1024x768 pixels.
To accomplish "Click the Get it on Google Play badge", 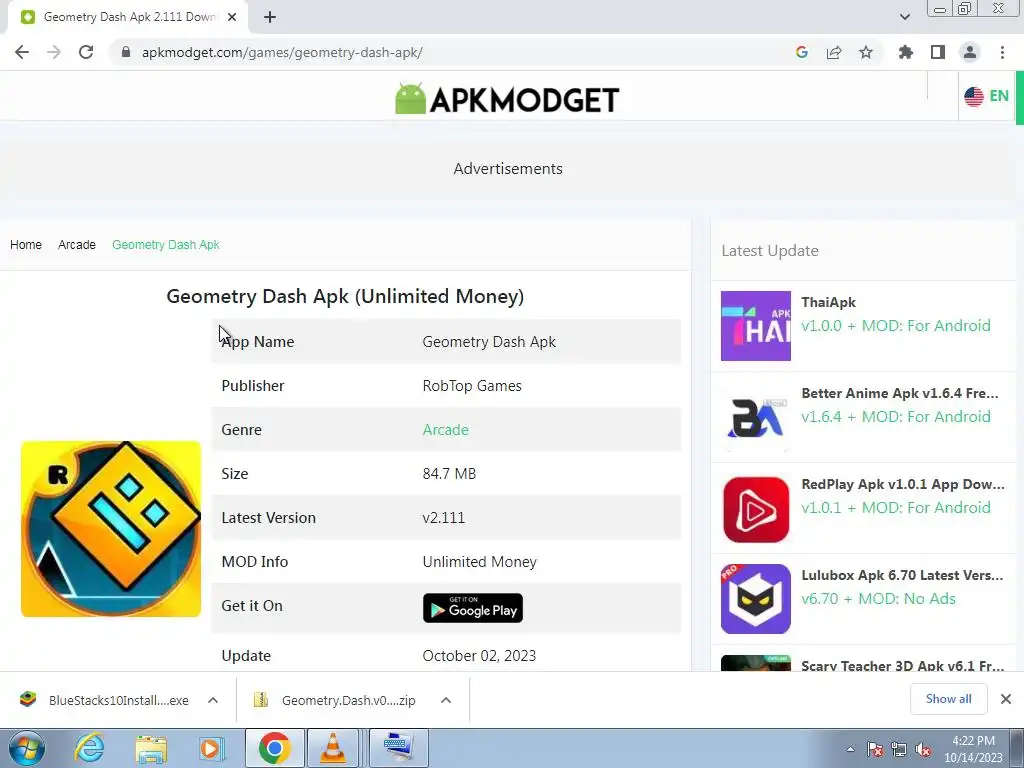I will coord(473,608).
